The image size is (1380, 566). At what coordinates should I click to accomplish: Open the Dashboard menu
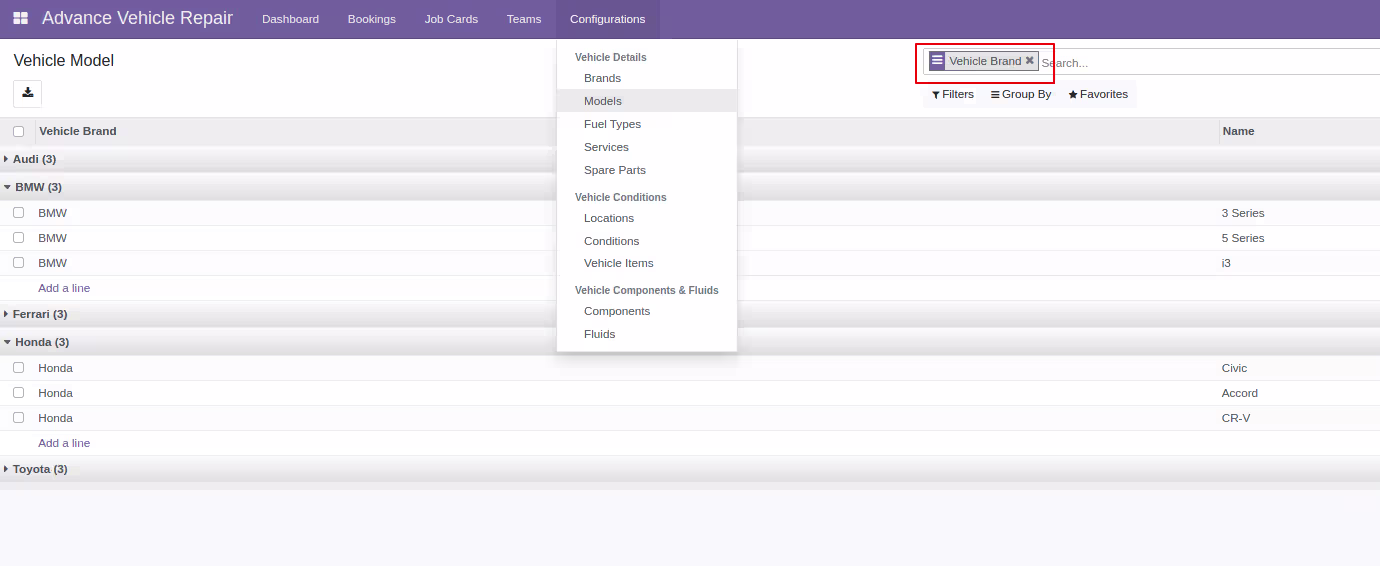point(290,19)
